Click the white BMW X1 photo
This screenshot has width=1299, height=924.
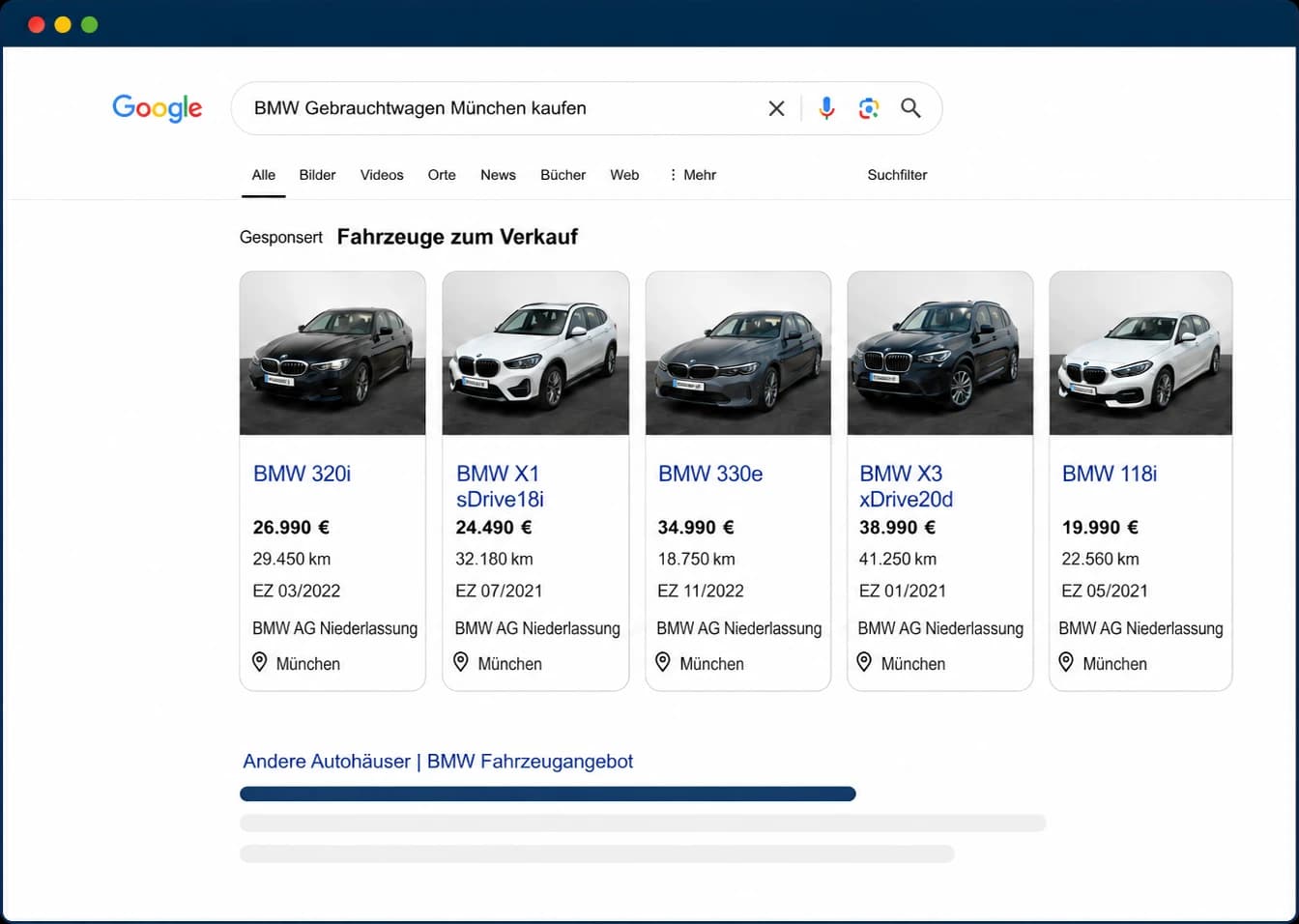pyautogui.click(x=535, y=354)
